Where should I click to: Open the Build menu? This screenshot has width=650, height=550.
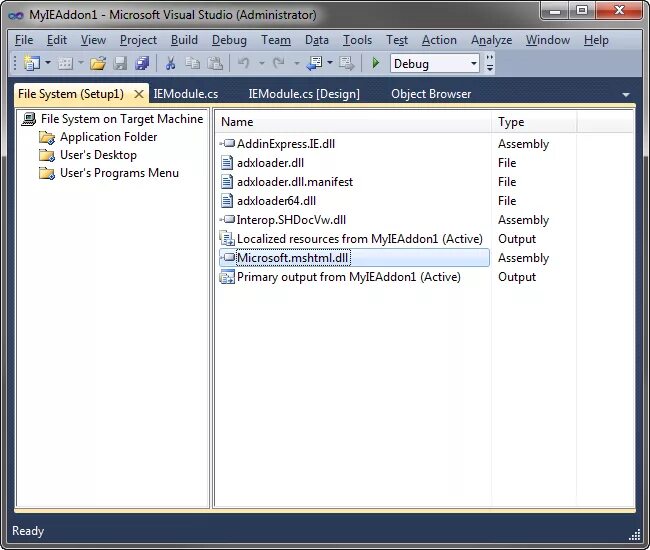pos(184,40)
